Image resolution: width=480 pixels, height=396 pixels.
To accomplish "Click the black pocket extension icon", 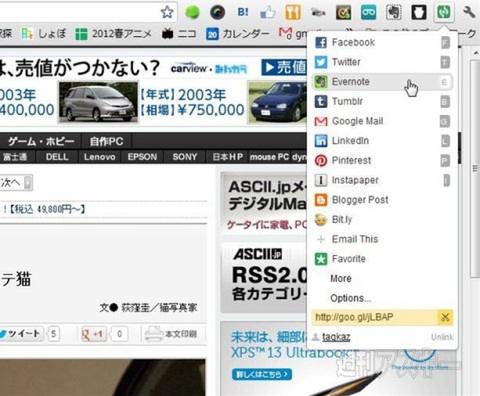I will point(419,13).
